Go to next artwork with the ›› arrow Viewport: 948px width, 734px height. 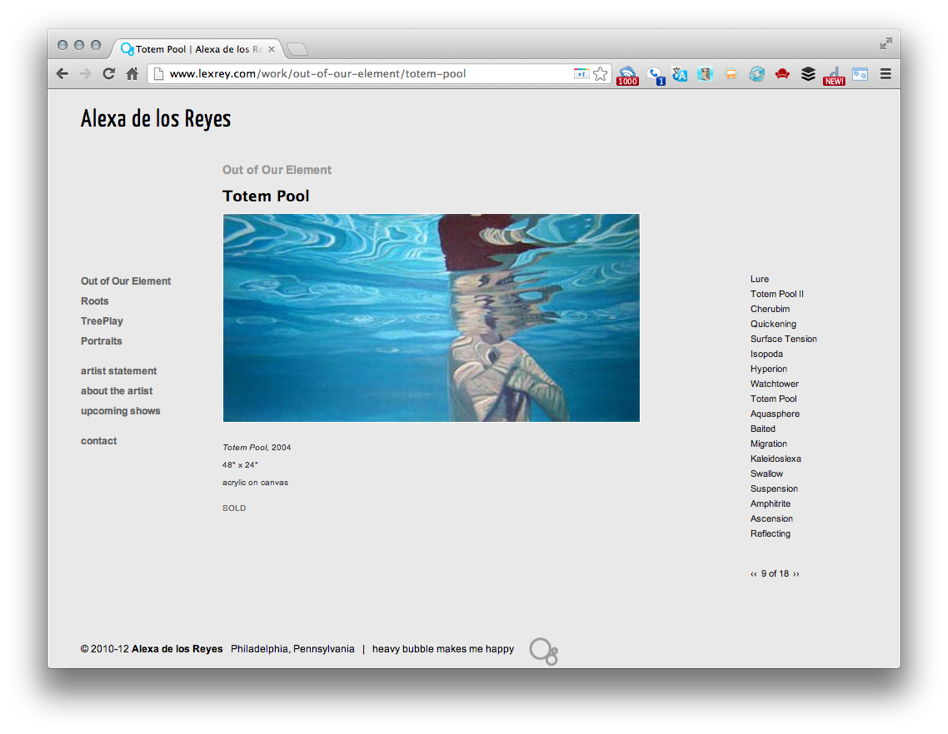tap(796, 574)
